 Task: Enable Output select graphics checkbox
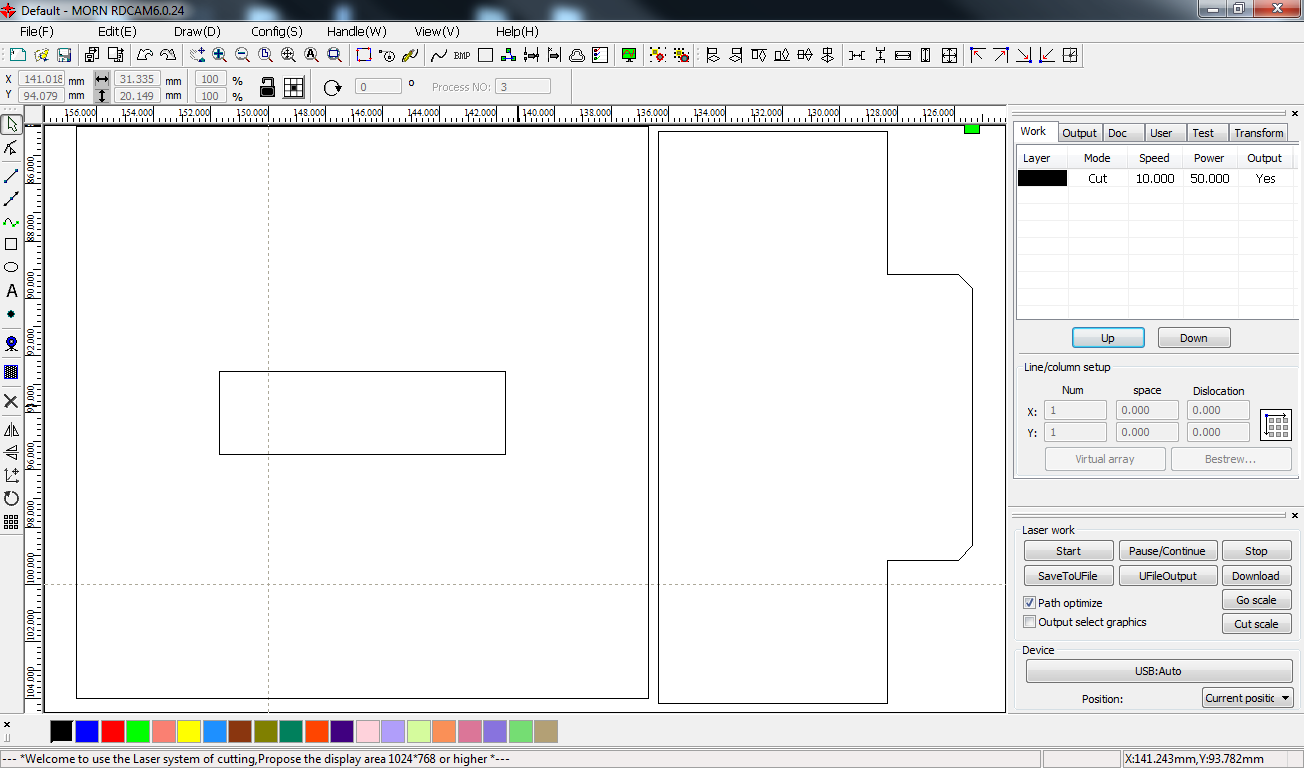(x=1029, y=622)
